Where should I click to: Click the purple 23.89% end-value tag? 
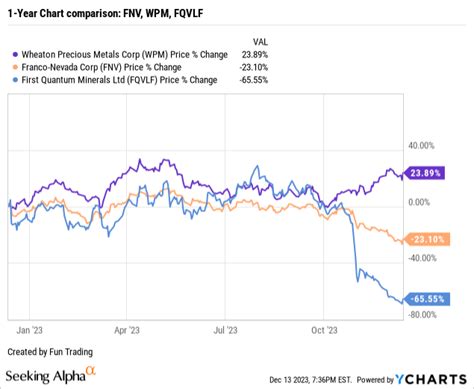[424, 173]
